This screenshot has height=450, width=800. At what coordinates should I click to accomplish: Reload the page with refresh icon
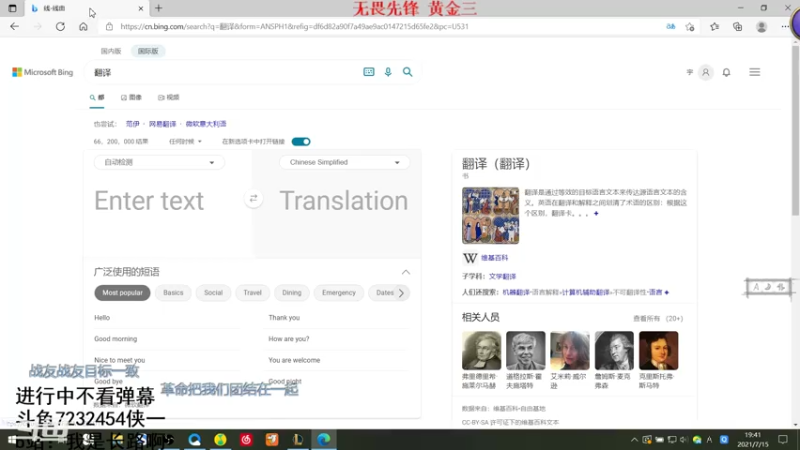point(60,27)
